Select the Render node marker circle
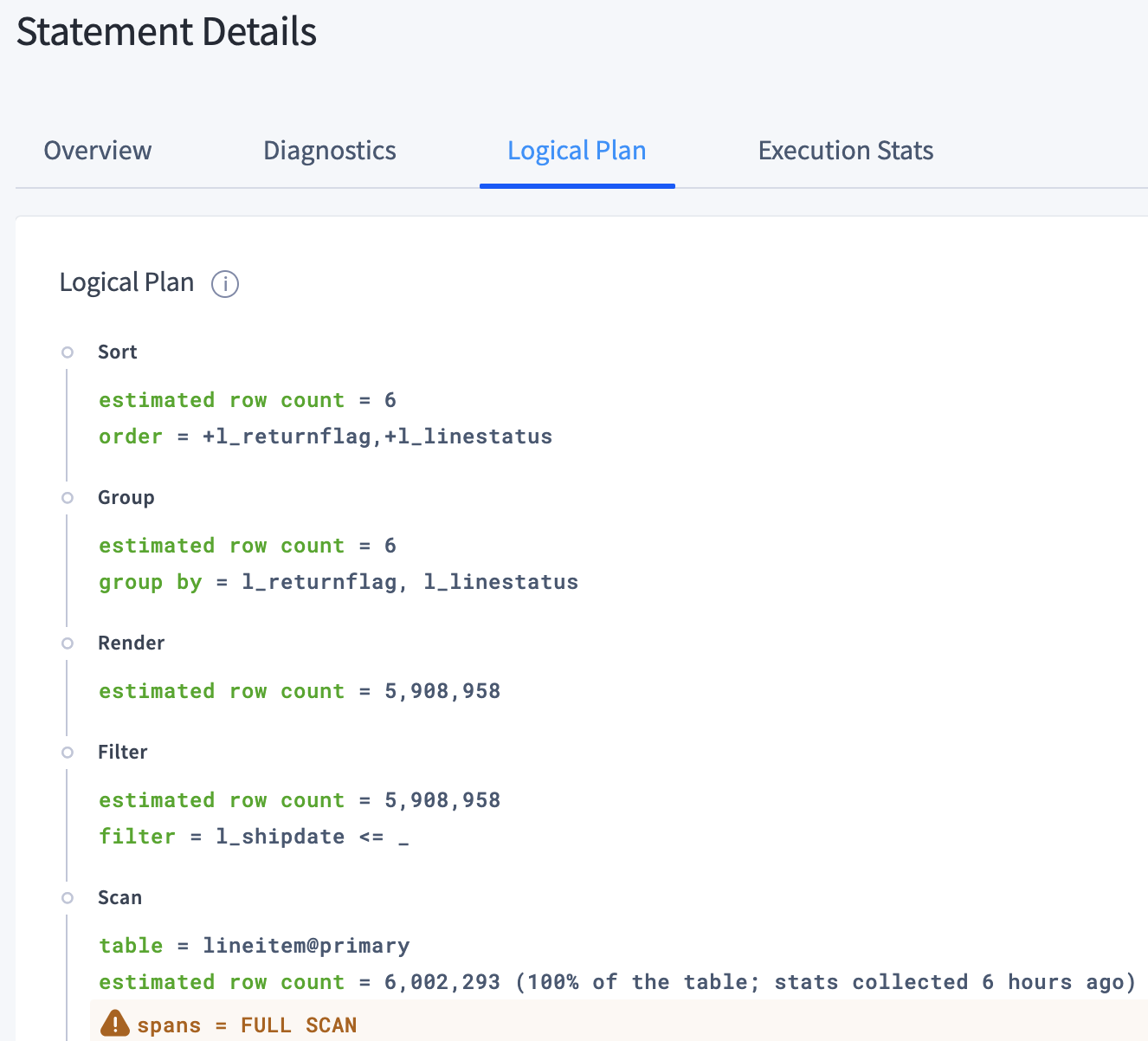Viewport: 1148px width, 1041px height. pos(68,643)
